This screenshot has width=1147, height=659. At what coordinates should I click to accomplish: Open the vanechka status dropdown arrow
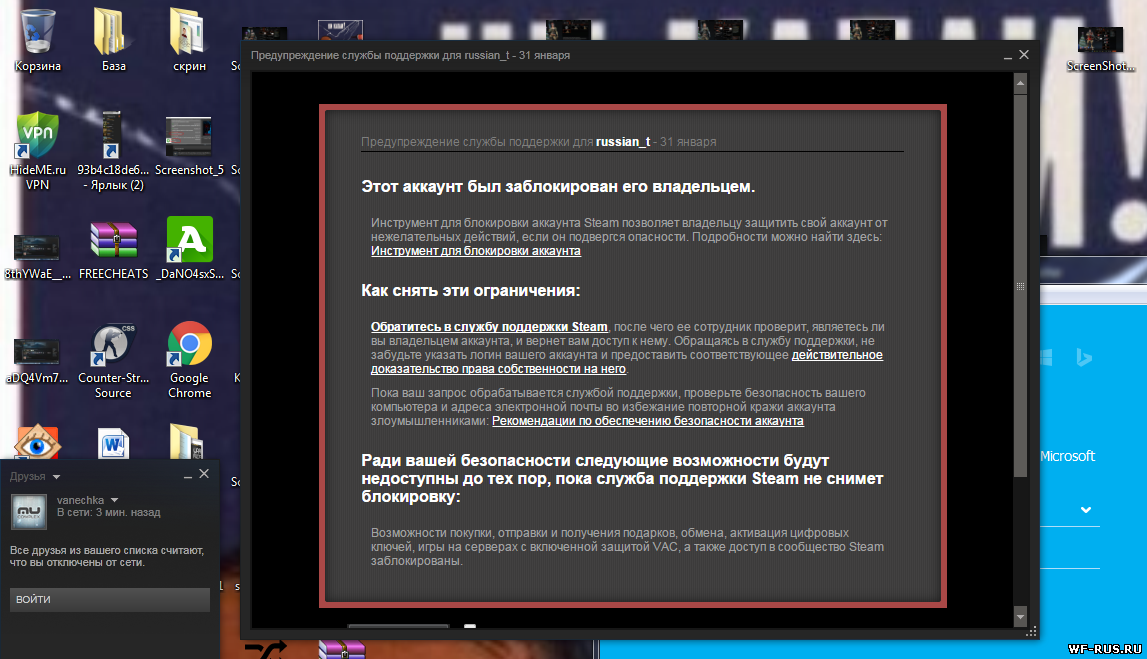[114, 500]
